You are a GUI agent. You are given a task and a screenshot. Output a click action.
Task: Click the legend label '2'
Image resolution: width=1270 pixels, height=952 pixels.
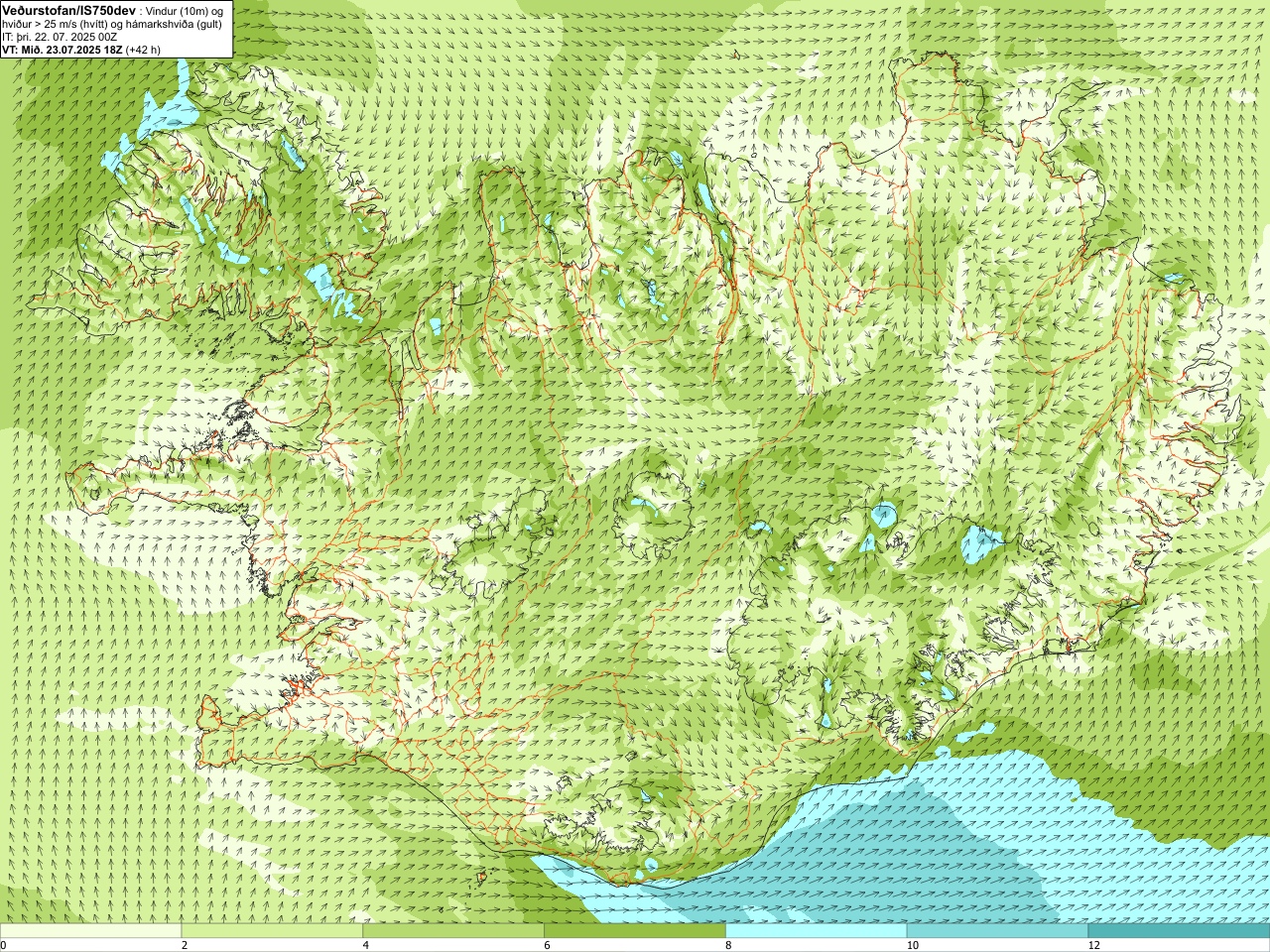(x=185, y=946)
